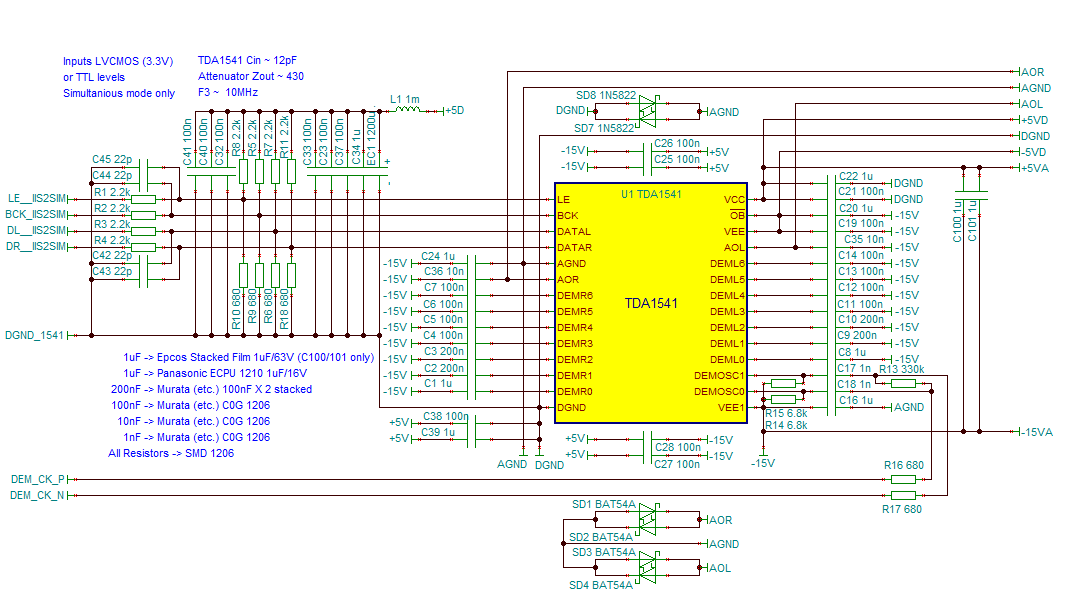Select resistor R10 680 symbol

tap(243, 275)
